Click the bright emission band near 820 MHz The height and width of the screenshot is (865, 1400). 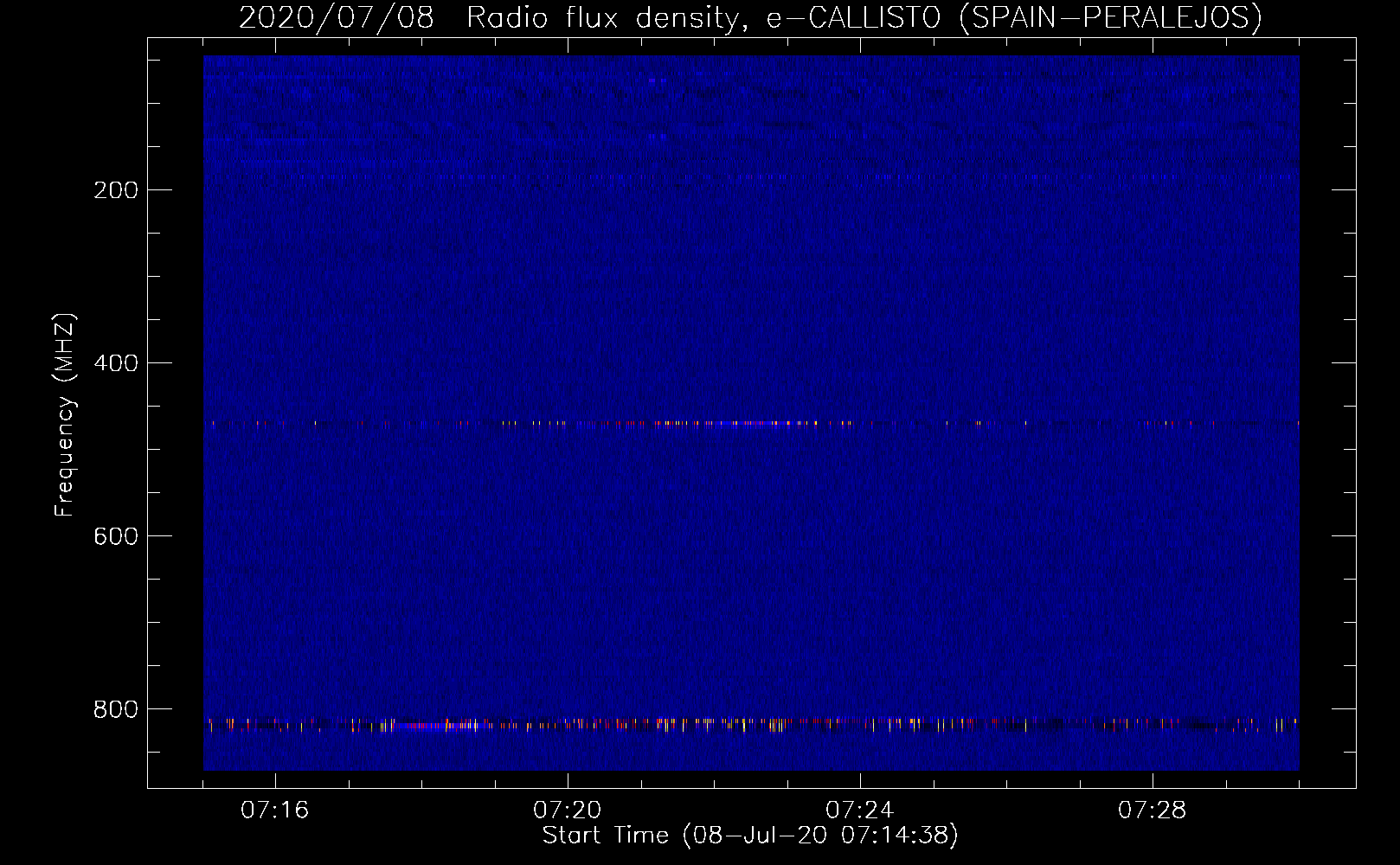[751, 724]
